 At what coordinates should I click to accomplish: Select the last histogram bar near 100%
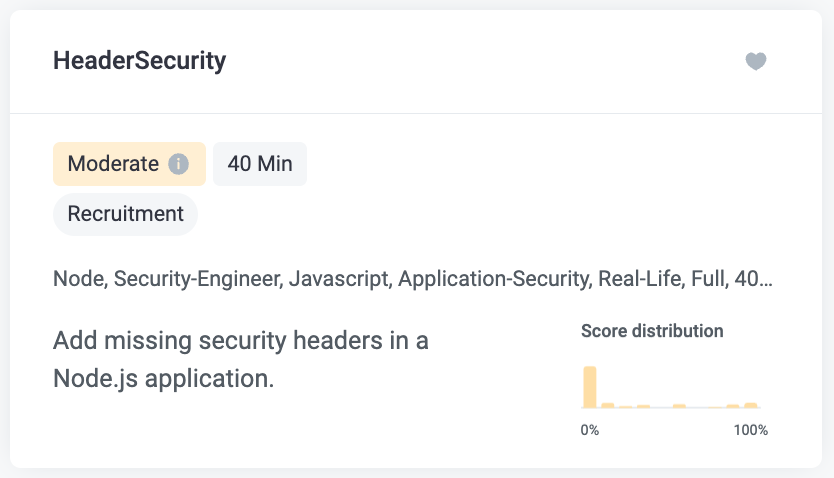point(750,405)
